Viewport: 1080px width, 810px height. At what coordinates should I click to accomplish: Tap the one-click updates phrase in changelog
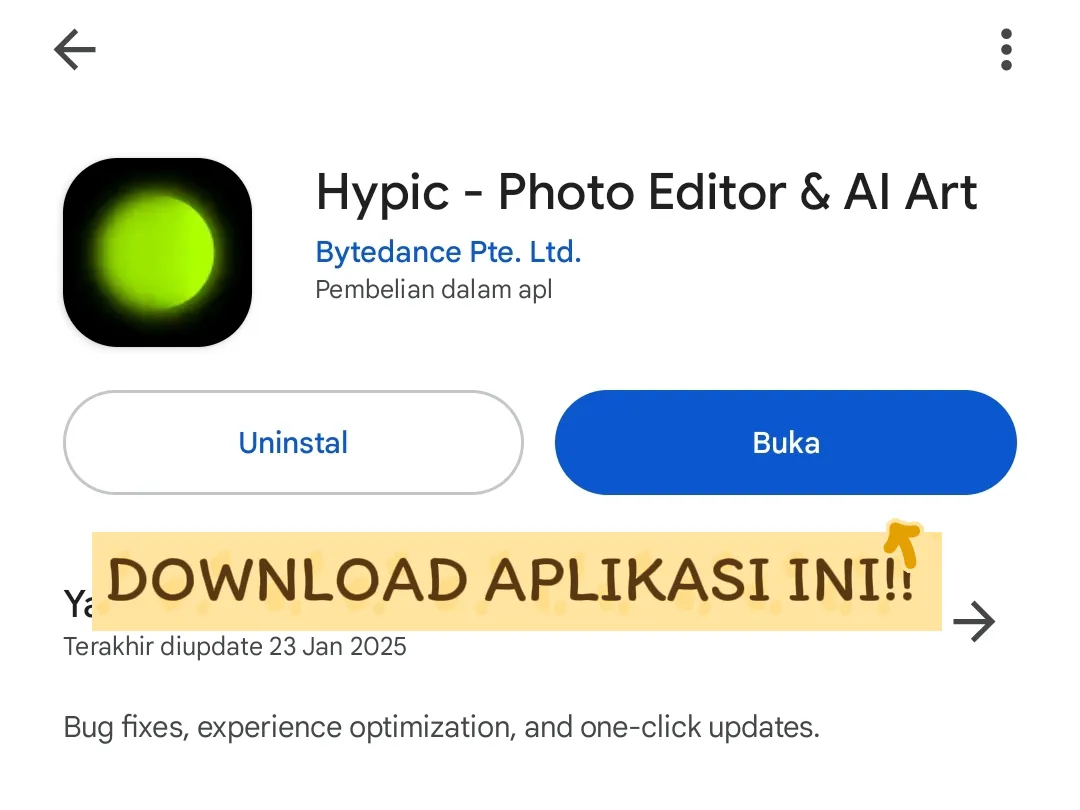pyautogui.click(x=699, y=727)
